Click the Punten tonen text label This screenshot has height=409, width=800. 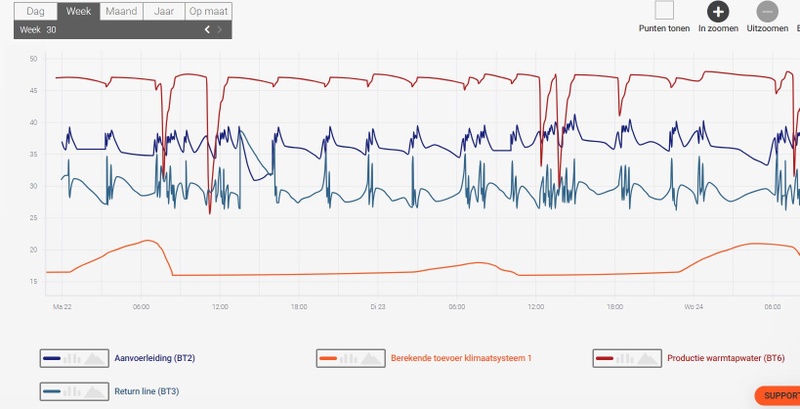coord(664,29)
